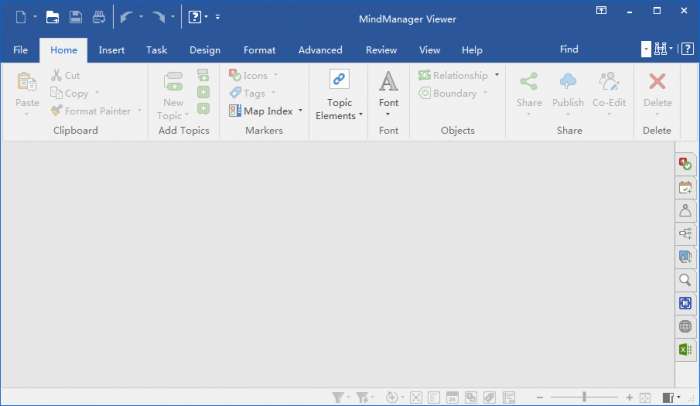Toggle the calendar view icon in status bar
The width and height of the screenshot is (700, 406).
coord(452,397)
